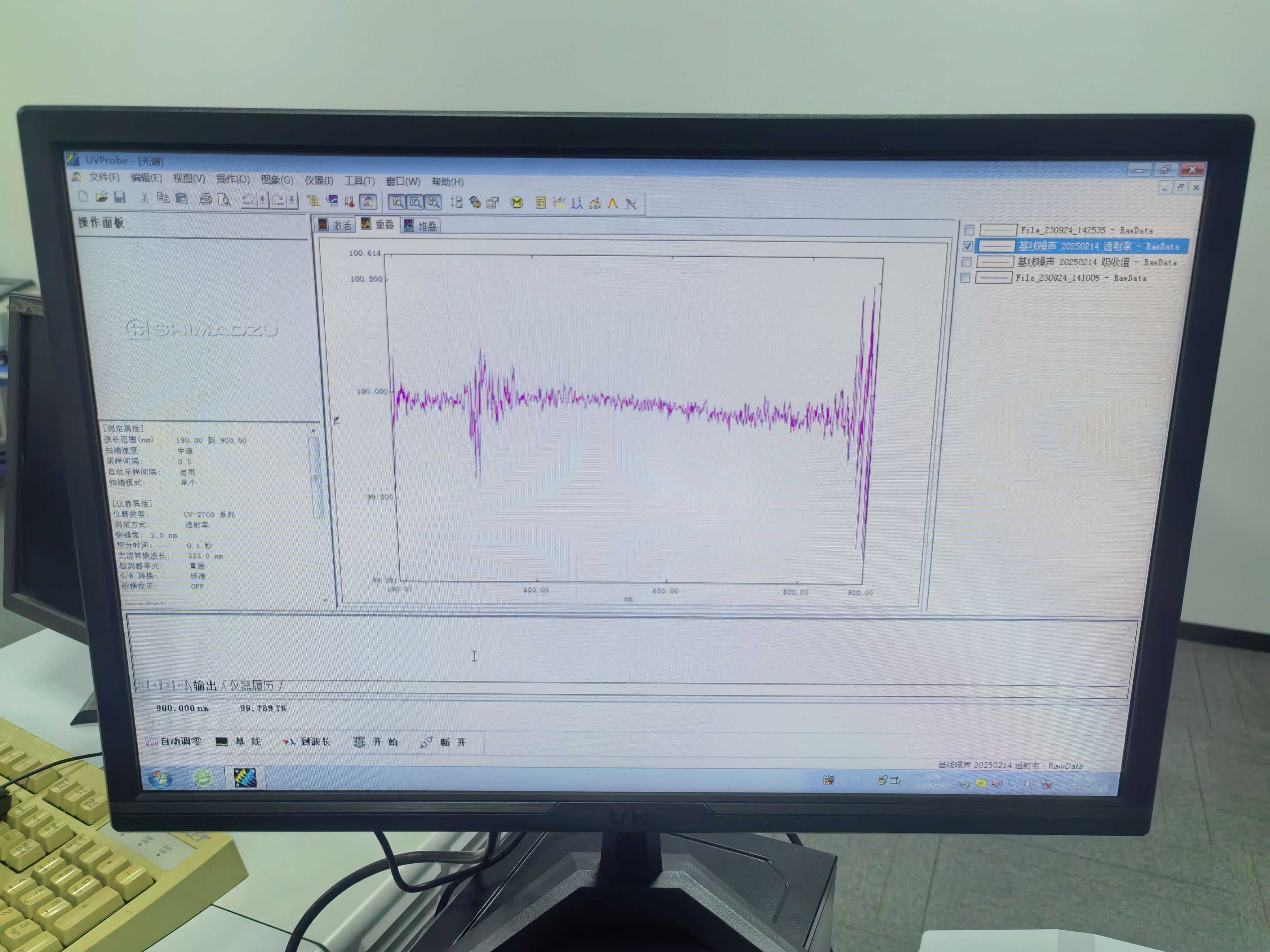Check the File_230924_142535 RawData checkbox
This screenshot has height=952, width=1270.
(x=969, y=230)
